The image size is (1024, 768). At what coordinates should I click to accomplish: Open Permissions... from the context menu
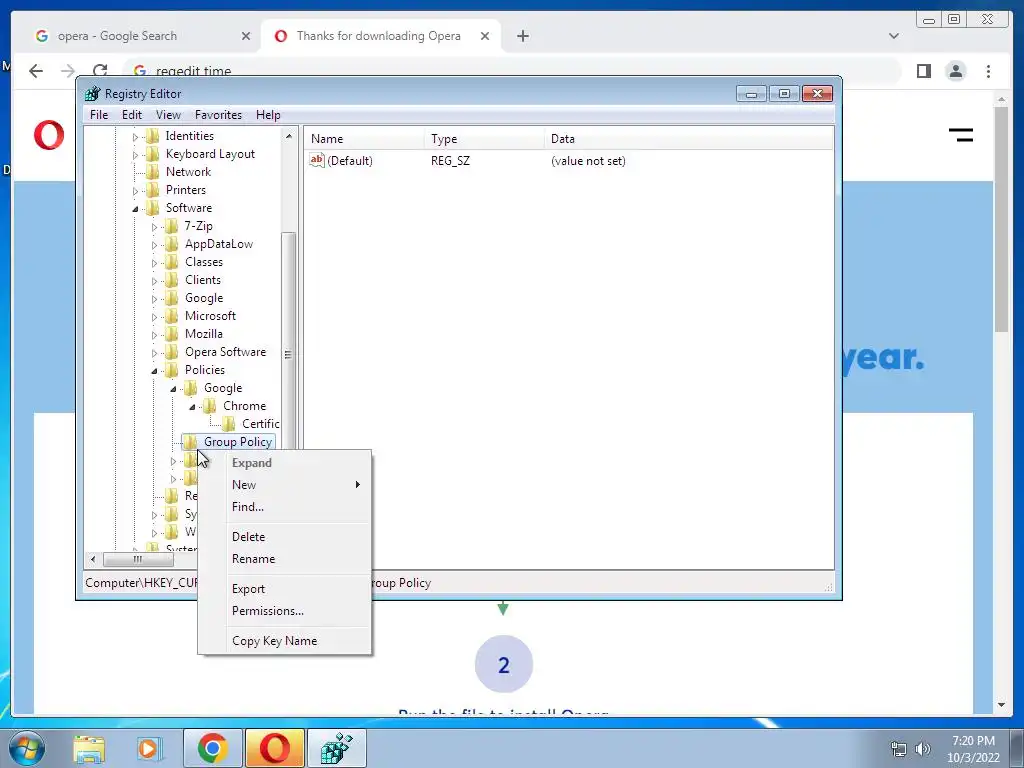(268, 611)
